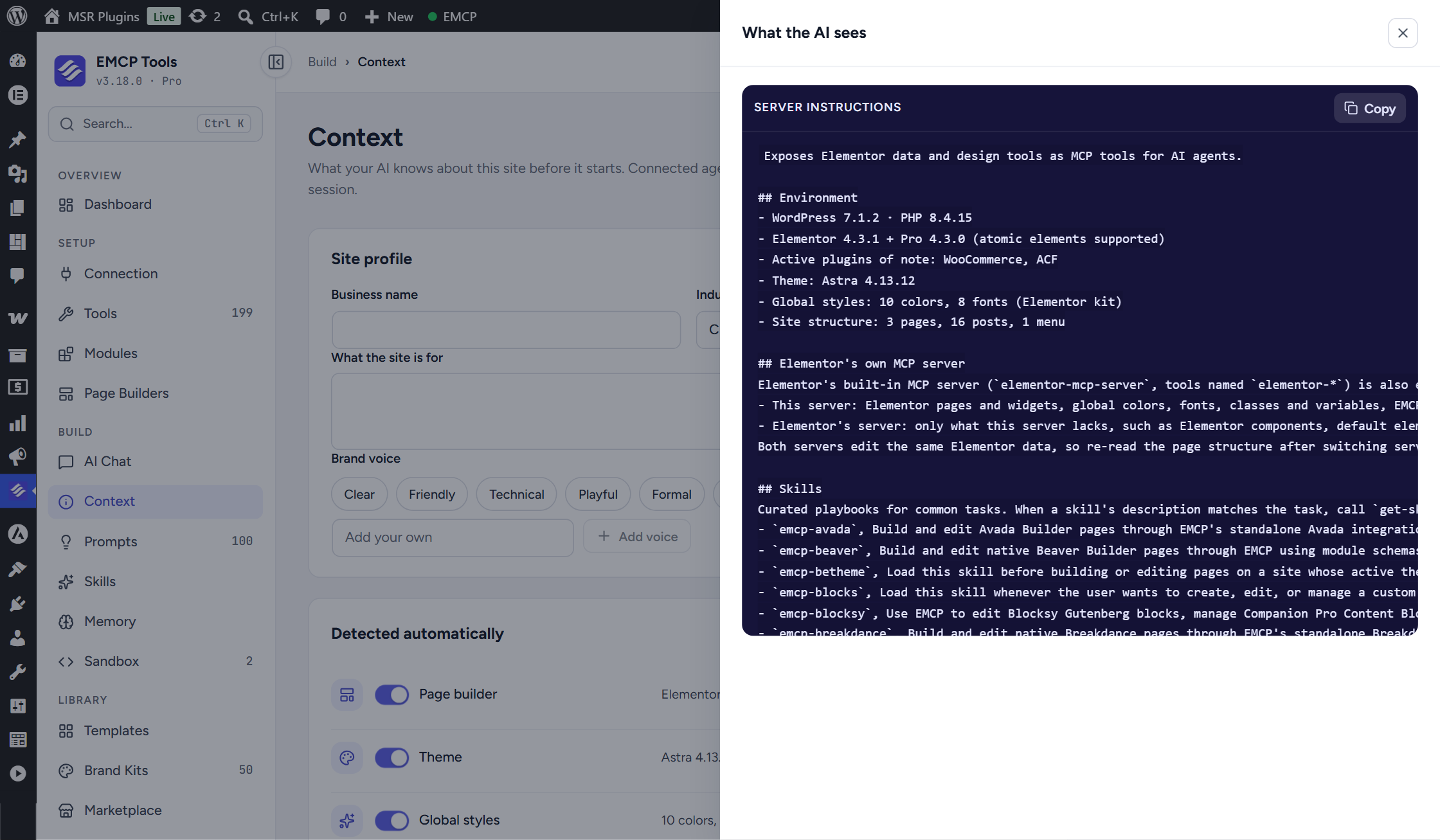Image resolution: width=1440 pixels, height=840 pixels.
Task: Click the WordPress logo in admin bar
Action: coord(17,16)
